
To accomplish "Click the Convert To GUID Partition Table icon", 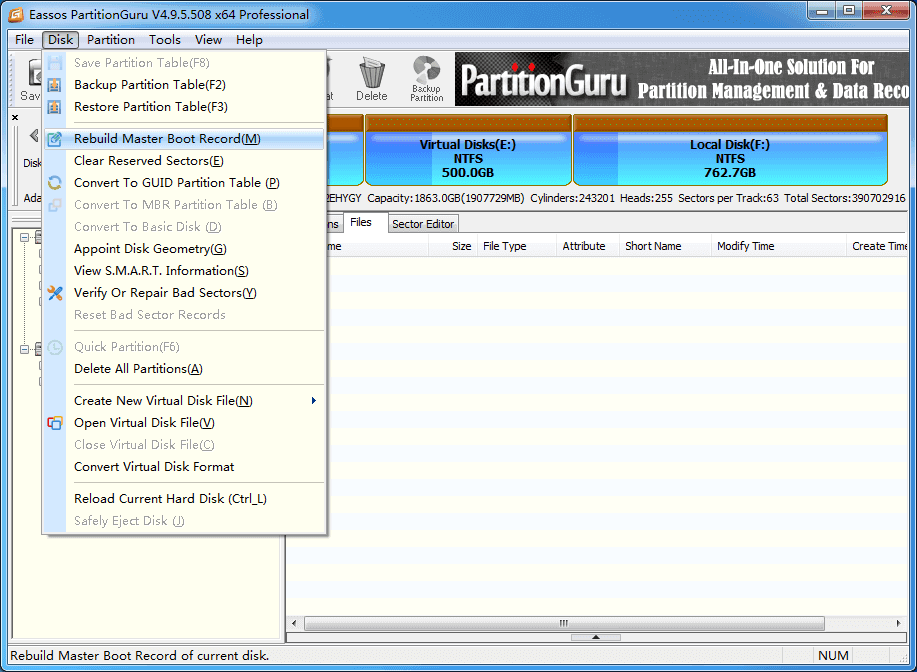I will point(54,183).
